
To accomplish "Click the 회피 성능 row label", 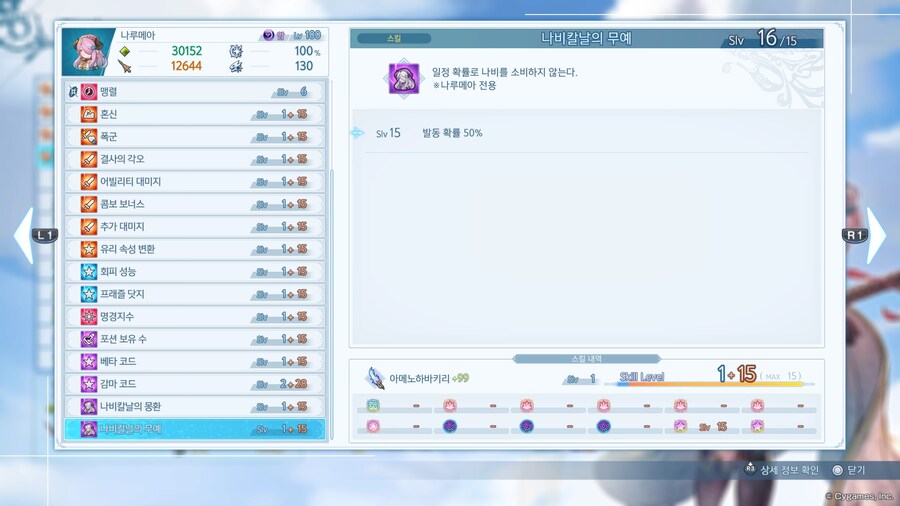I will (118, 271).
